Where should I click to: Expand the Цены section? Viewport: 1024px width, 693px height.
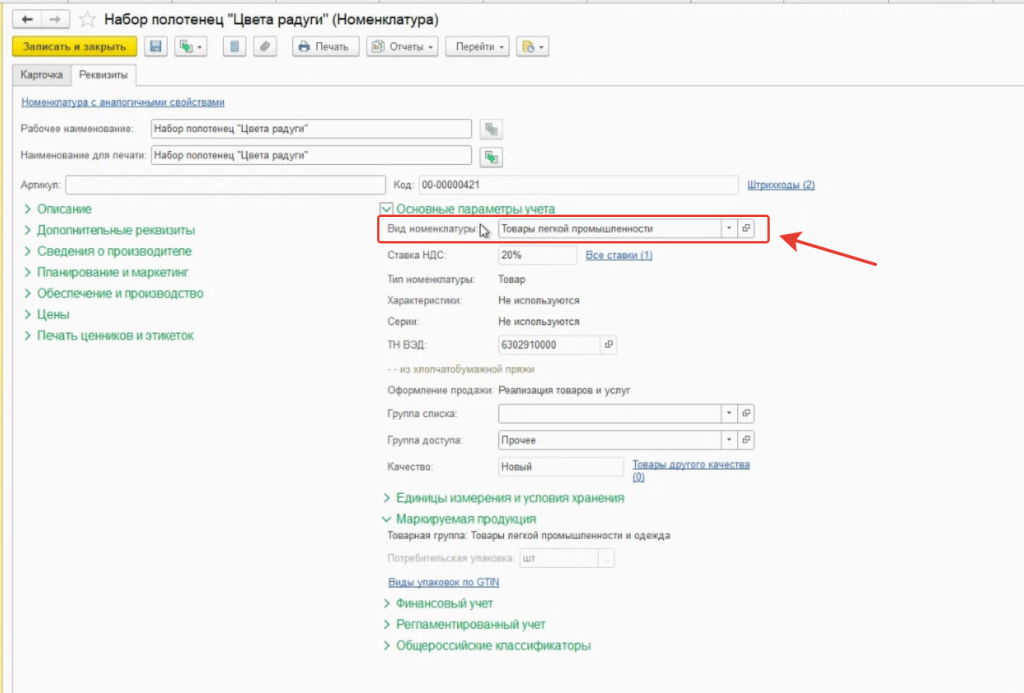pos(52,314)
